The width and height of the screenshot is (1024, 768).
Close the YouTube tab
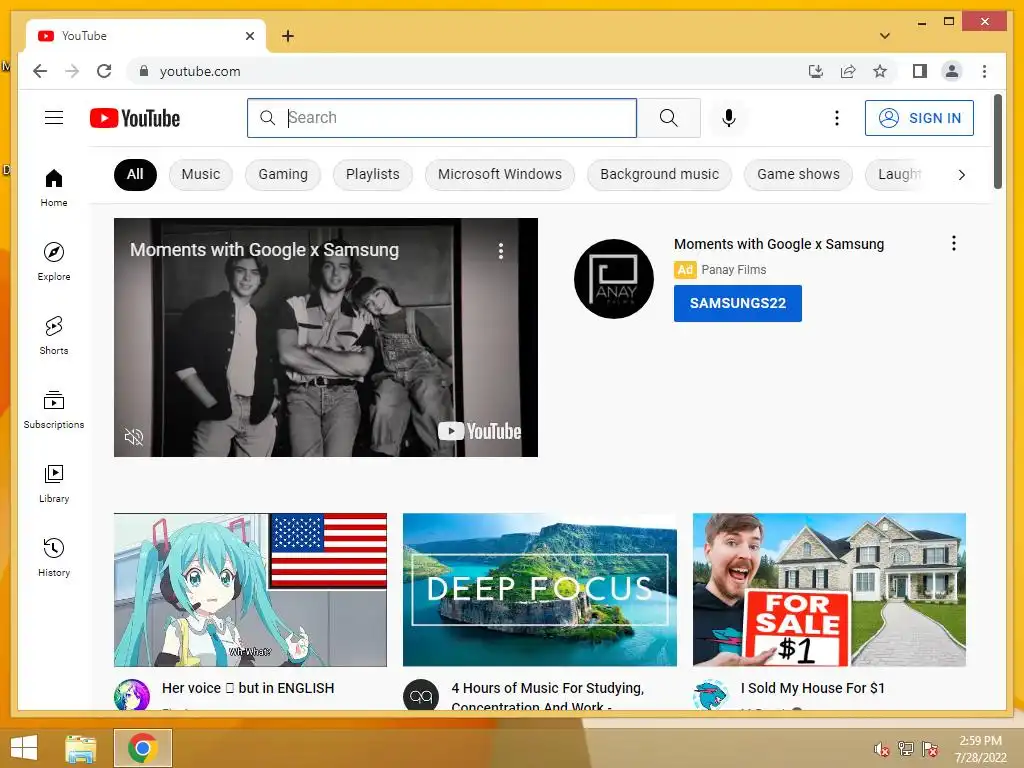pyautogui.click(x=249, y=36)
